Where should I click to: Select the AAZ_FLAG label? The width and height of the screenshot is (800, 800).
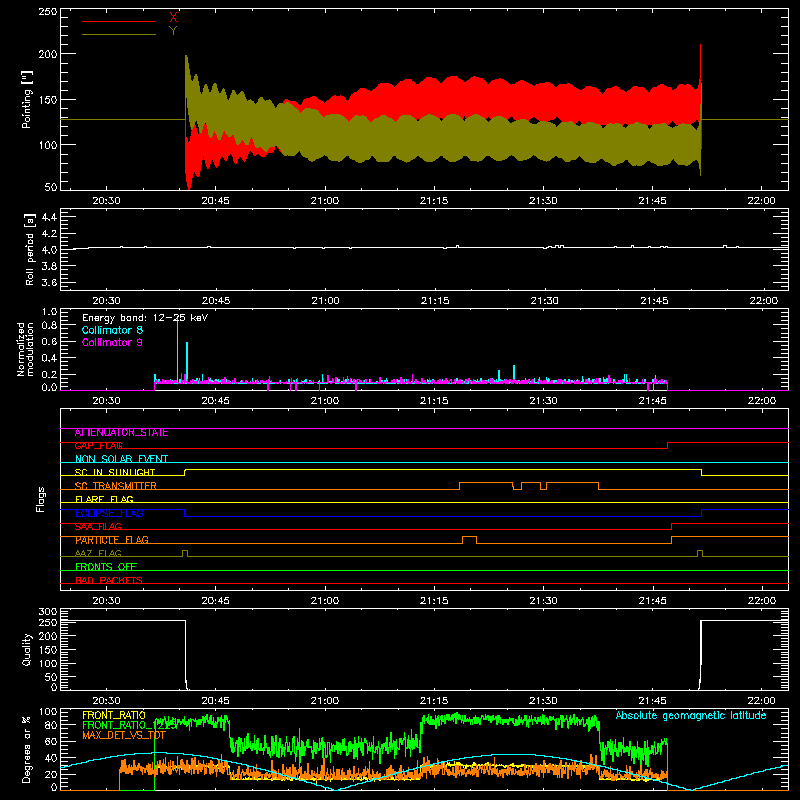pyautogui.click(x=98, y=553)
